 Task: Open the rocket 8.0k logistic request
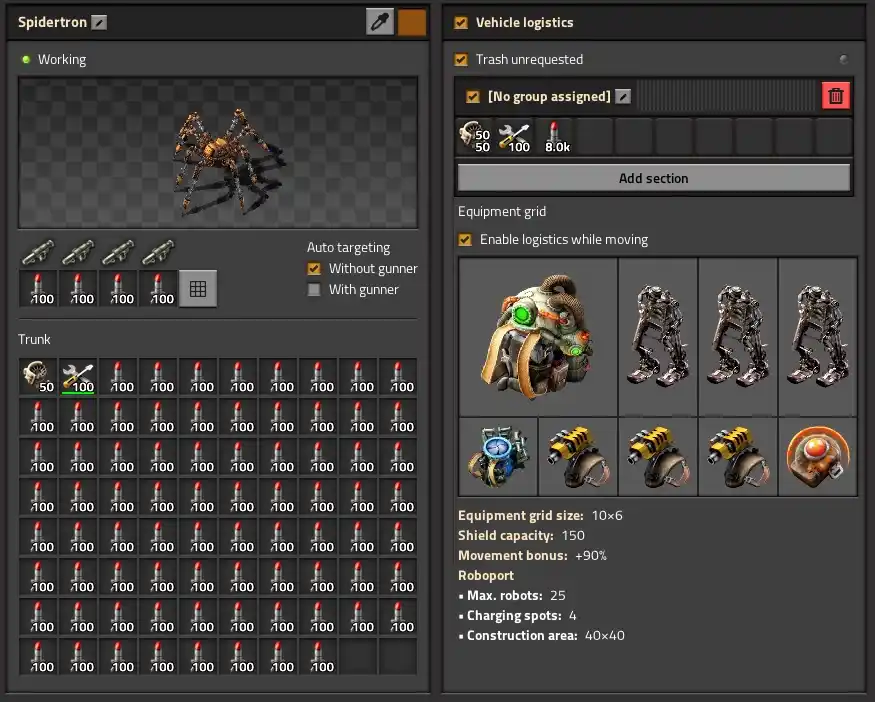(555, 136)
